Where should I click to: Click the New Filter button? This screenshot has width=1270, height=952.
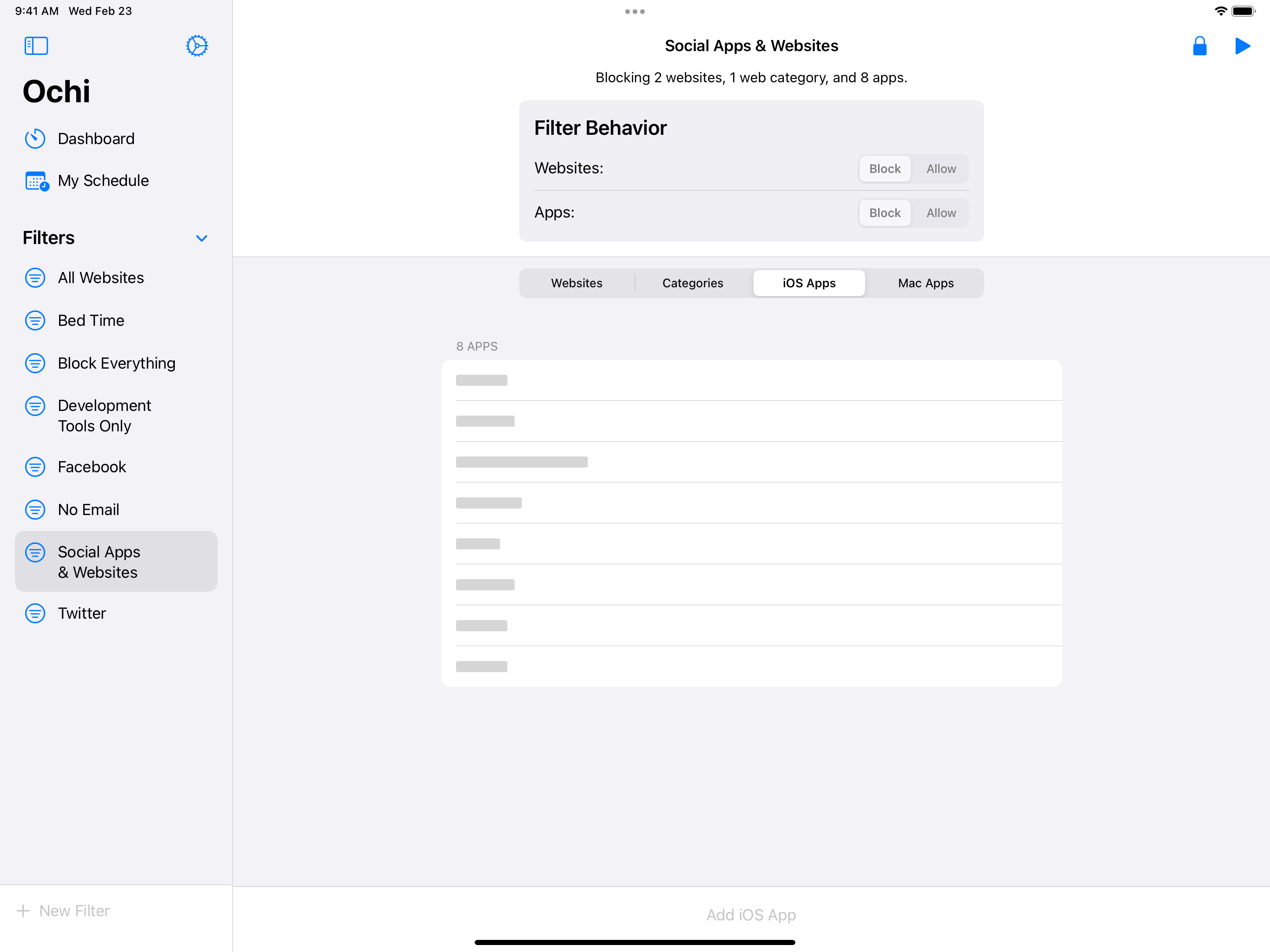(64, 911)
